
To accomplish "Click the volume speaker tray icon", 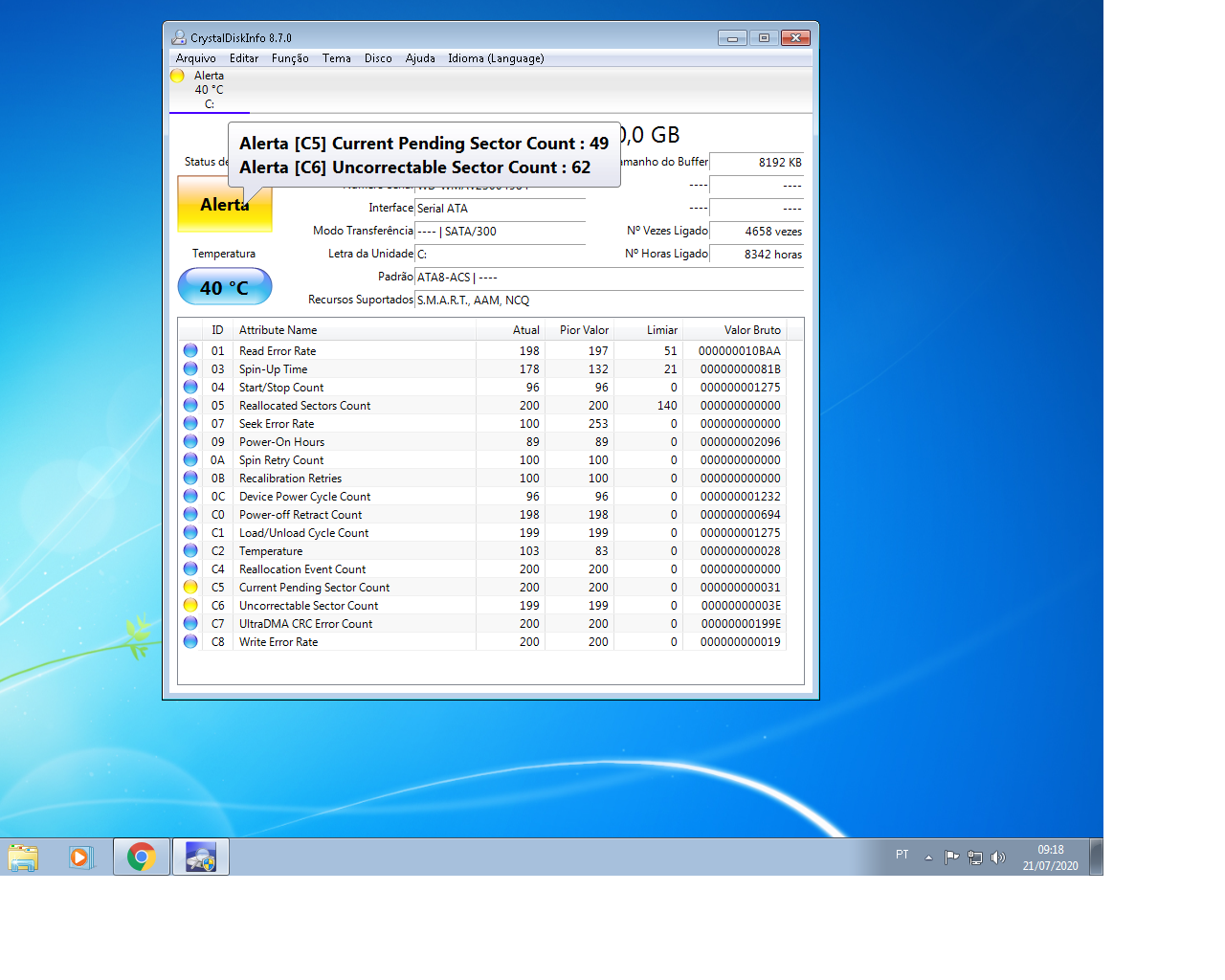I will coord(998,857).
